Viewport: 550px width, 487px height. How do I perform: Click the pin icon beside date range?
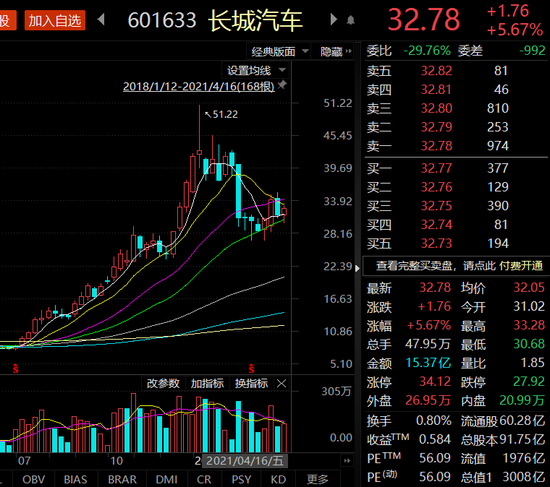(282, 85)
